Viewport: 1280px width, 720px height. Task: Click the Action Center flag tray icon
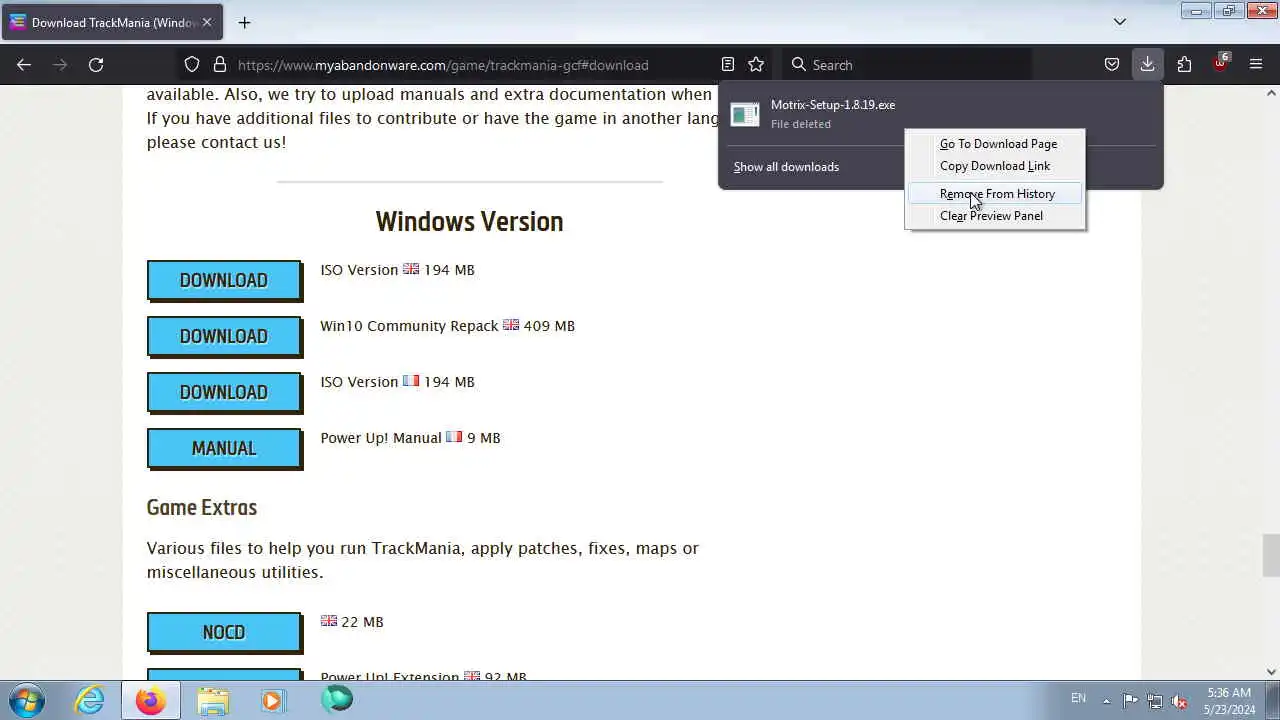(1131, 701)
